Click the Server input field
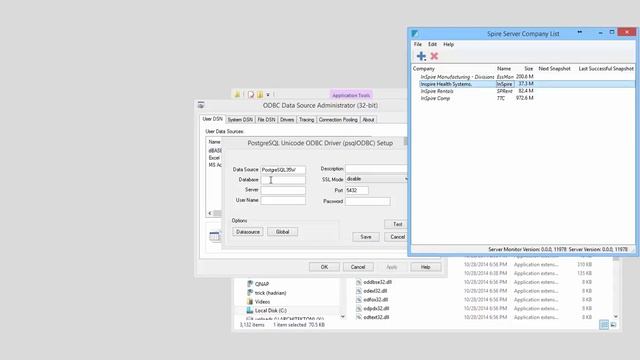Screen dimensions: 640x360 click(283, 190)
